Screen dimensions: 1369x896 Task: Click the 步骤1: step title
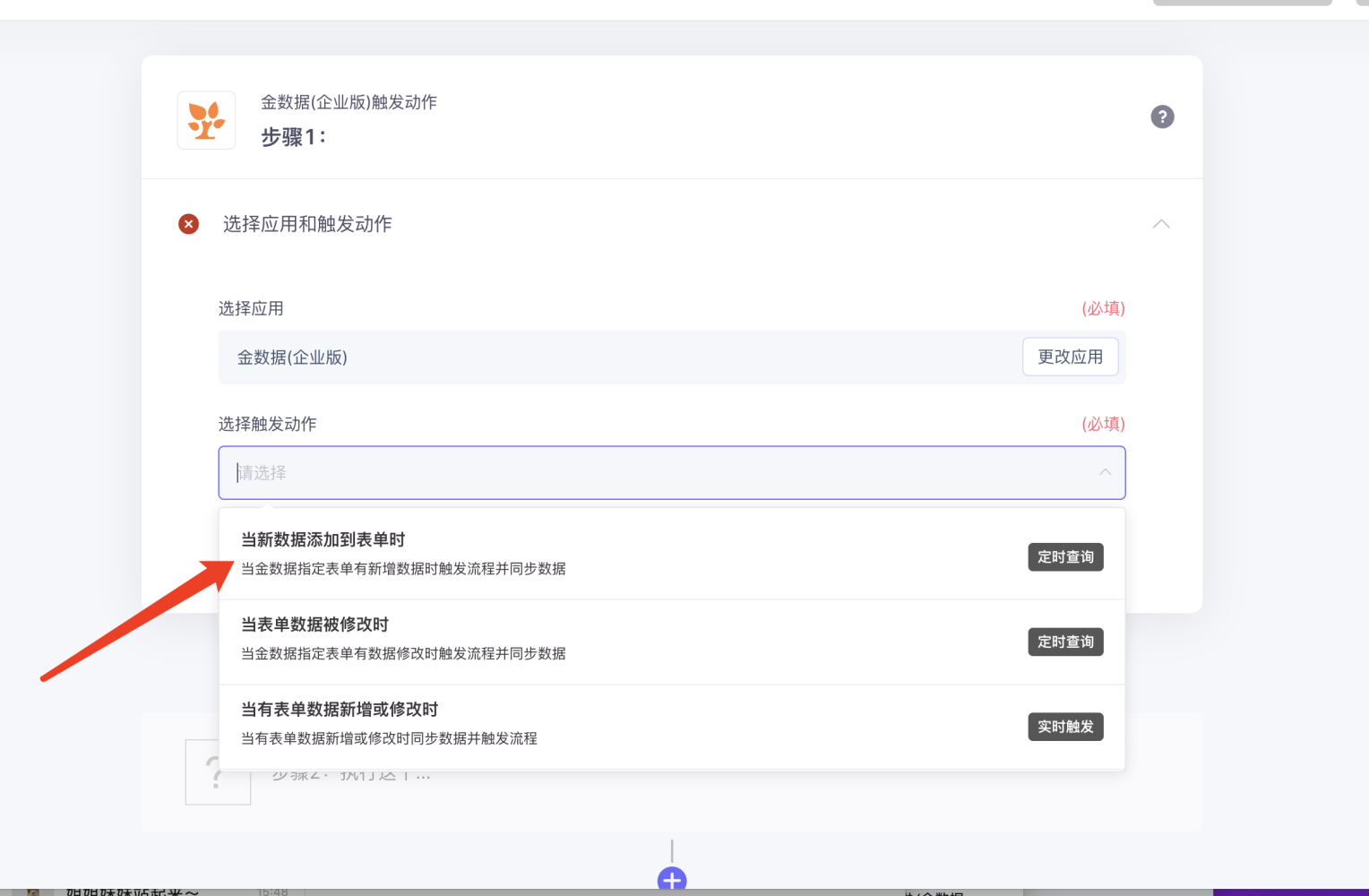click(294, 137)
